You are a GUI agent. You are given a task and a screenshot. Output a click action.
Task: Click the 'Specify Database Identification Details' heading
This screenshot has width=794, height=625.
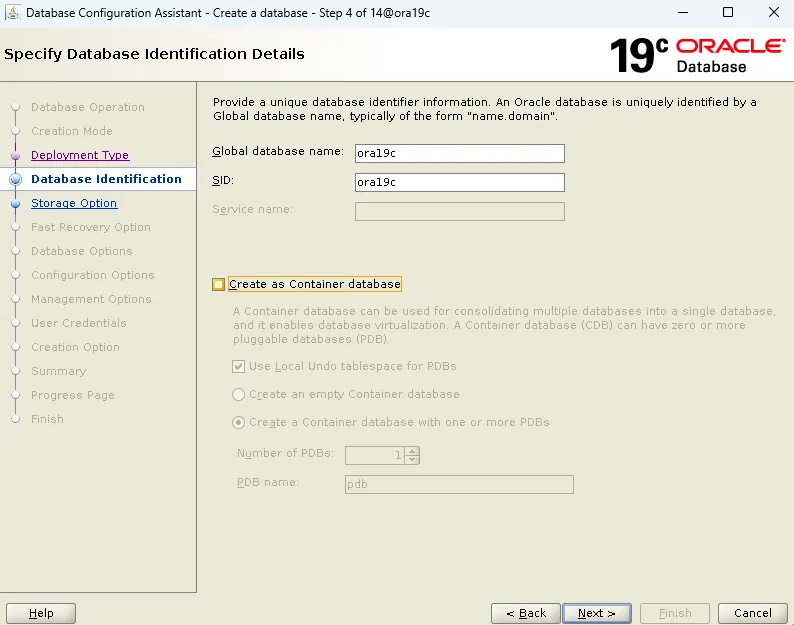click(x=154, y=54)
